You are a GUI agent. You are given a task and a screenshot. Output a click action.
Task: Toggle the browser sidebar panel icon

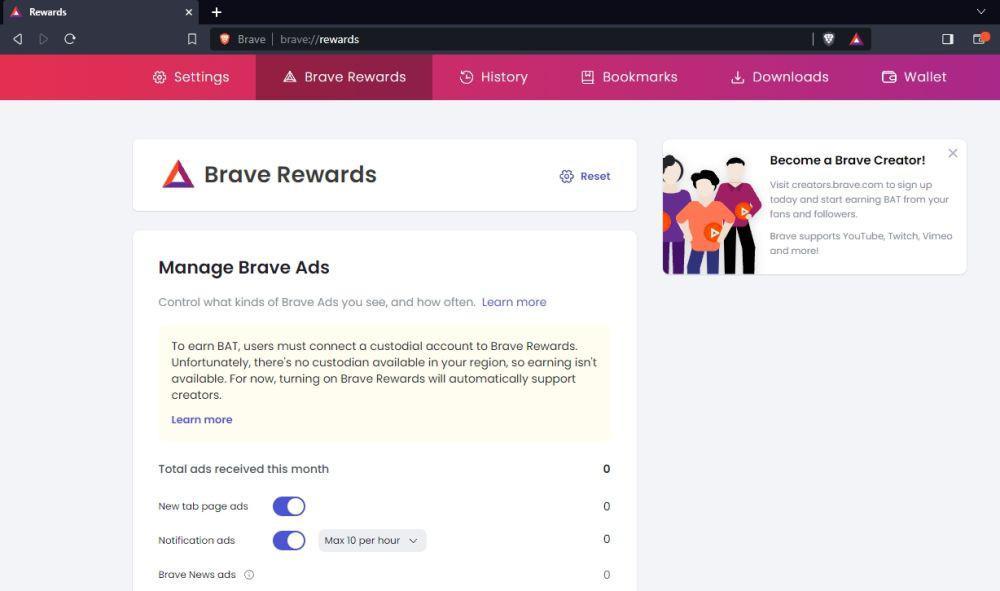948,40
